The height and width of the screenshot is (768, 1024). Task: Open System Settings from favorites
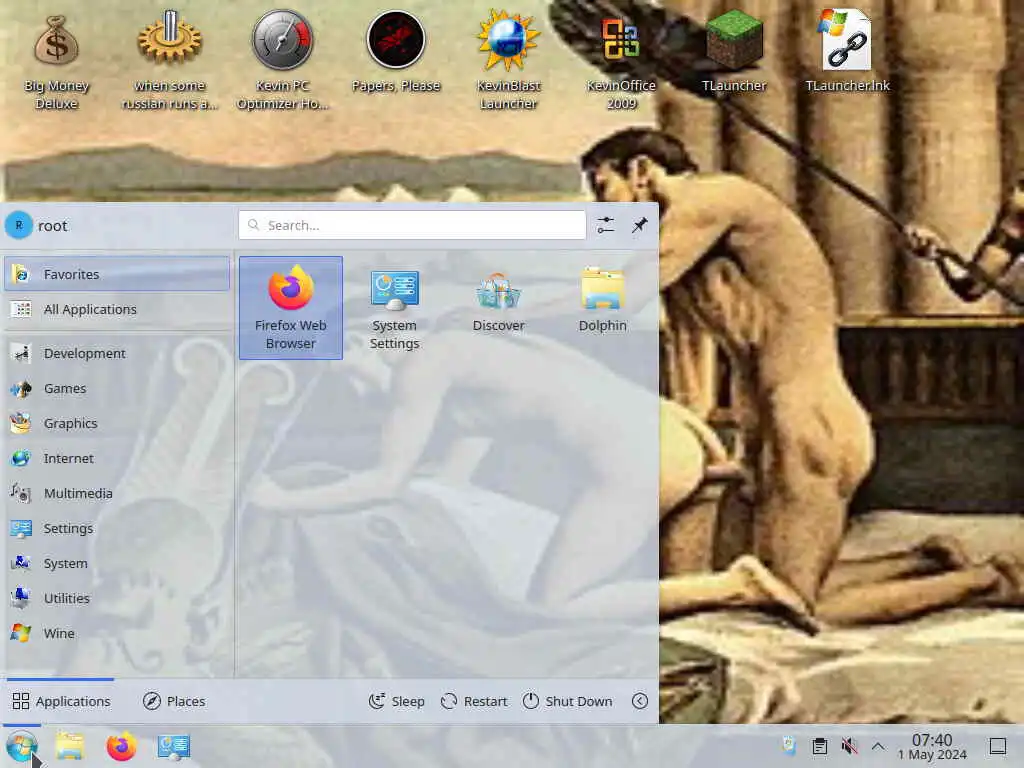coord(394,308)
